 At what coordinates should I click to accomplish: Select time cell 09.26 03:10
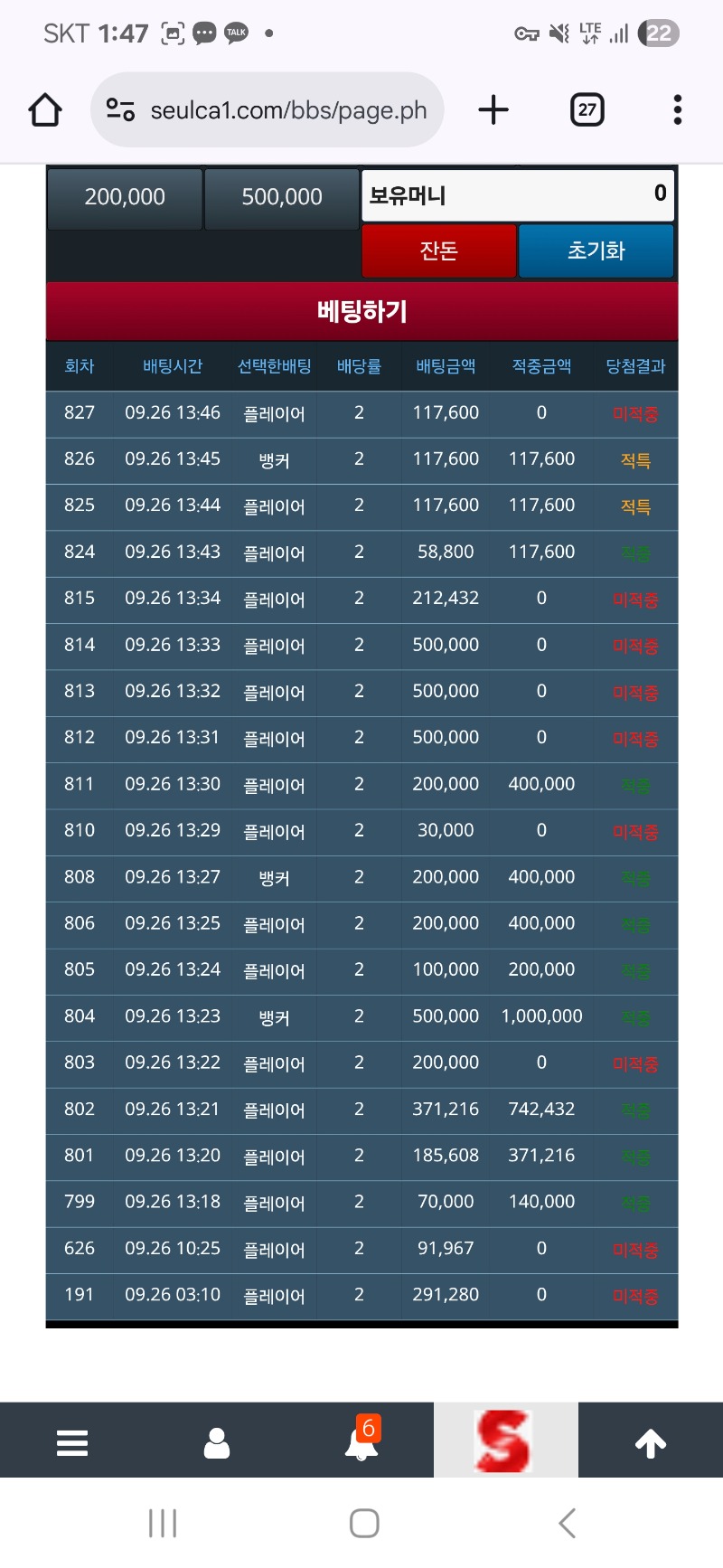click(173, 1295)
